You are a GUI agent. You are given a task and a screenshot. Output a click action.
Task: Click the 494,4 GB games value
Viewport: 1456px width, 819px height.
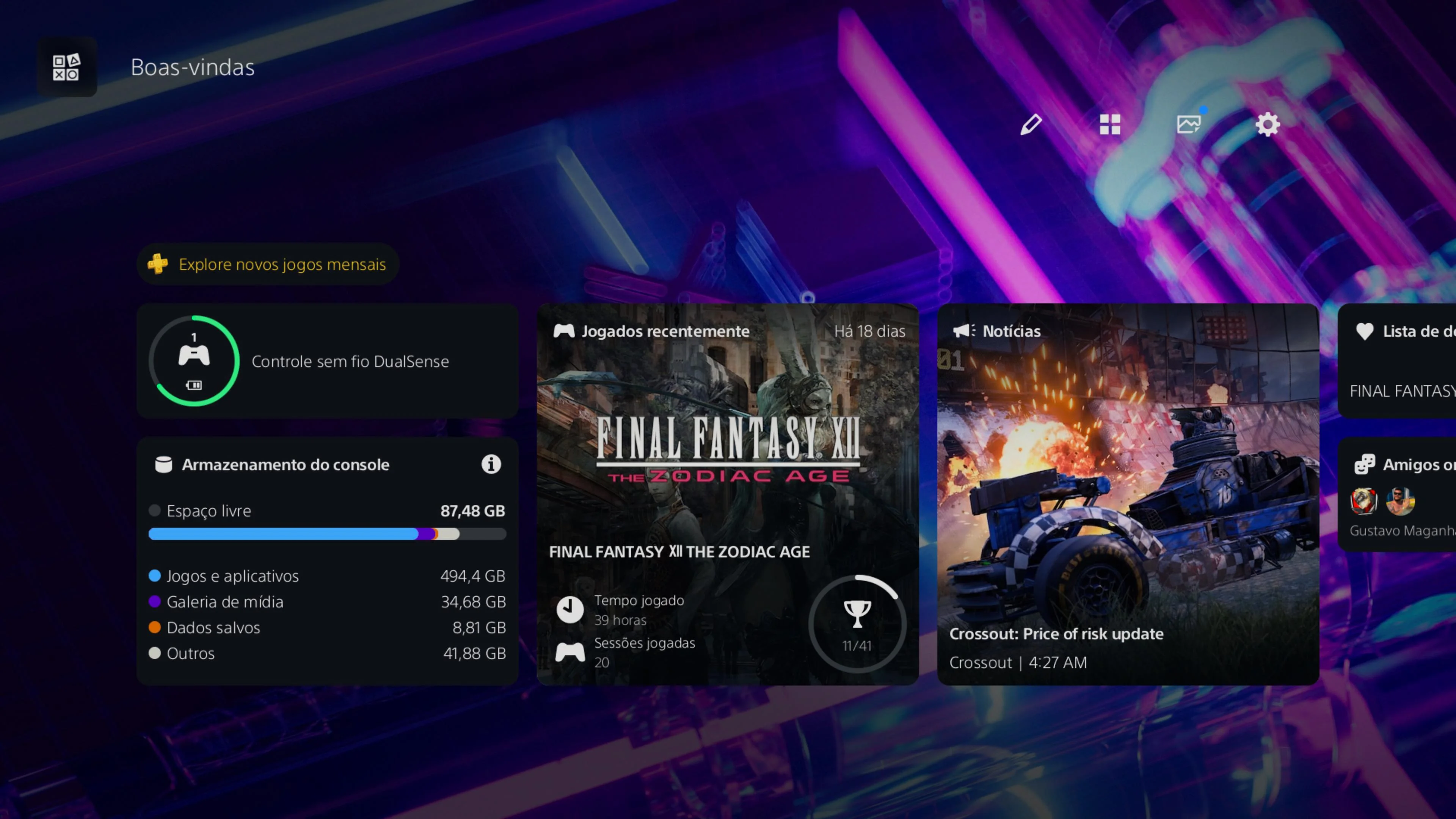(473, 576)
